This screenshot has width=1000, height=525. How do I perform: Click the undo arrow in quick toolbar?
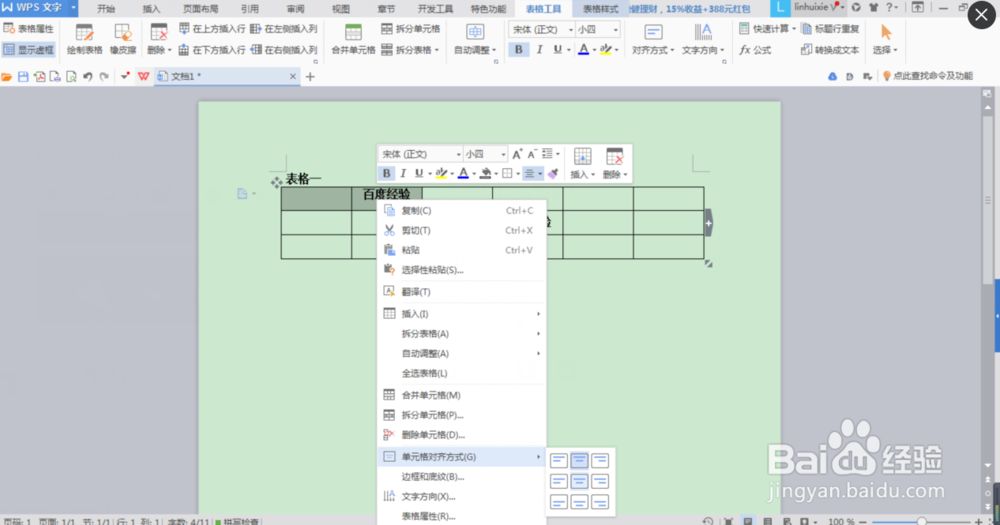point(87,77)
